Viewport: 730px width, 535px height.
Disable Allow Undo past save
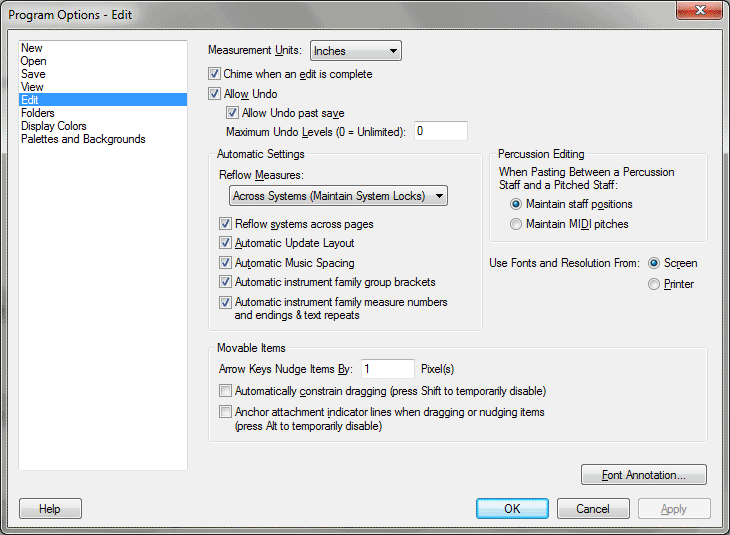click(x=232, y=113)
